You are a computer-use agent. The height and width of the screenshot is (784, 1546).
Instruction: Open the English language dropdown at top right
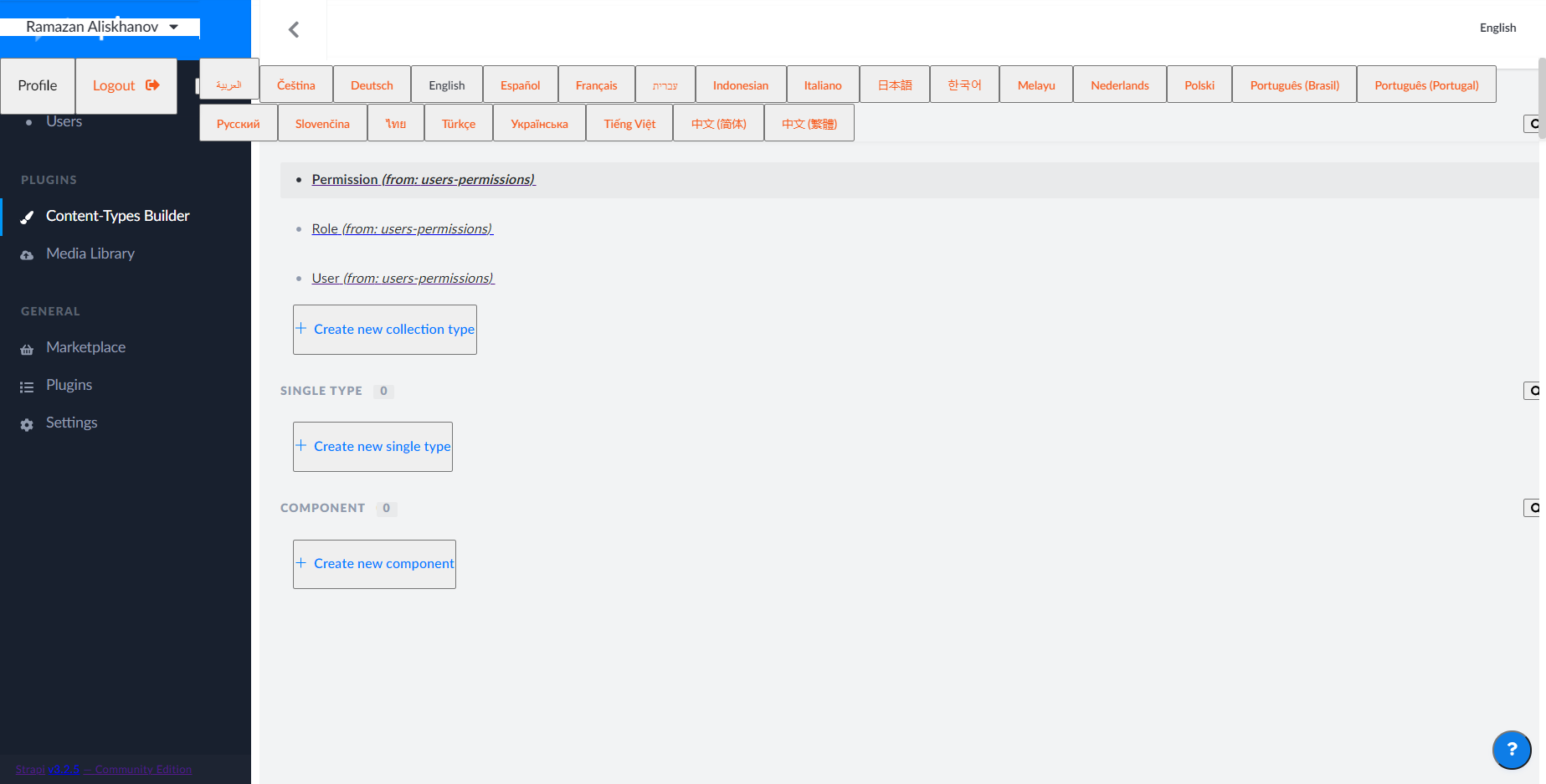click(x=1497, y=28)
